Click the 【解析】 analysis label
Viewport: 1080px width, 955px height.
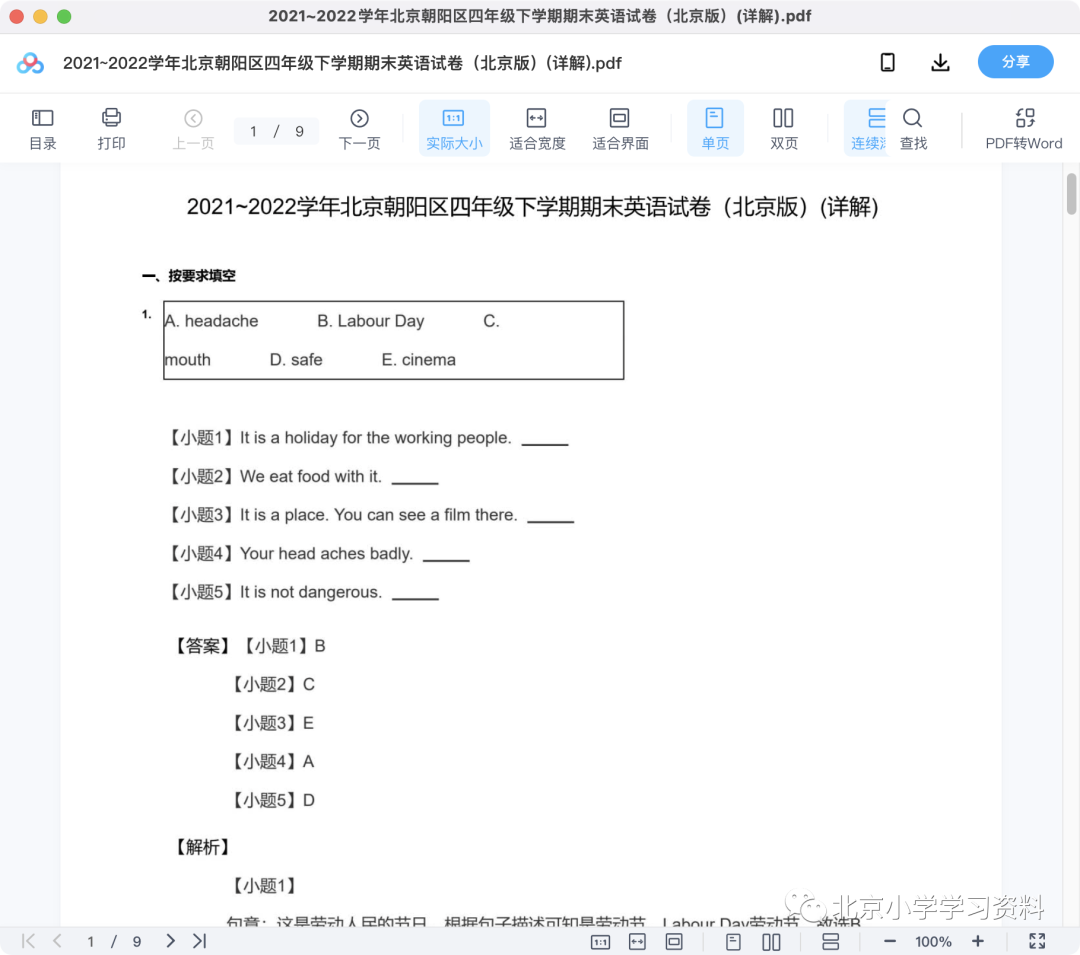pos(202,847)
